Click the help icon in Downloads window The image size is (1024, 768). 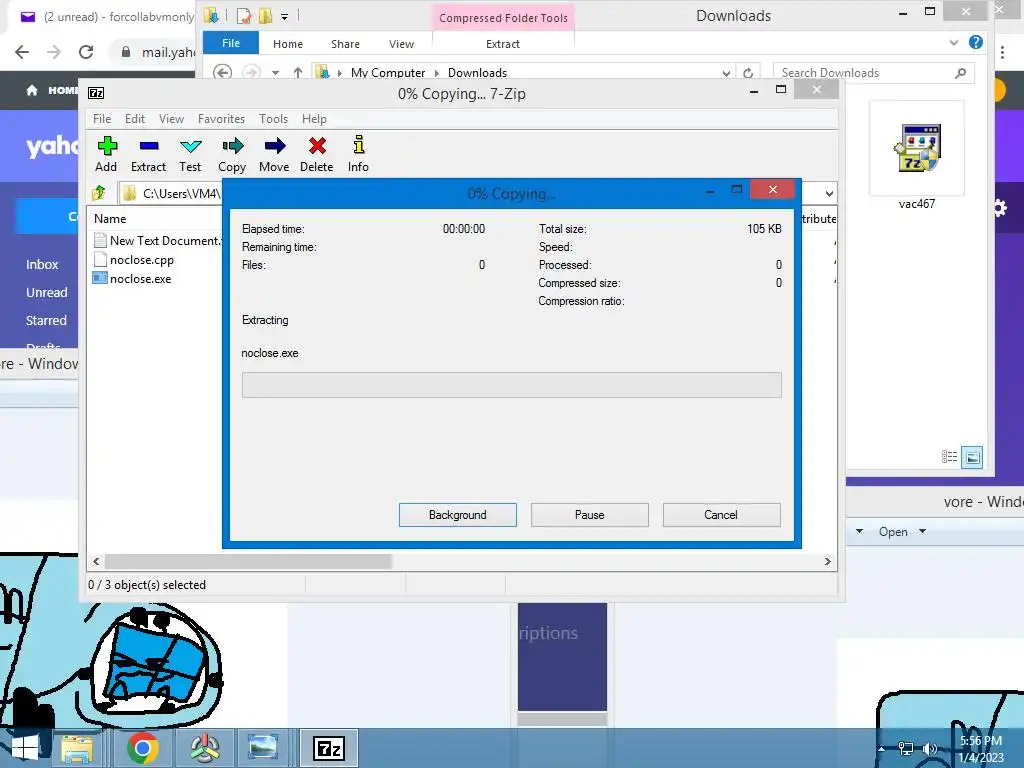coord(976,42)
